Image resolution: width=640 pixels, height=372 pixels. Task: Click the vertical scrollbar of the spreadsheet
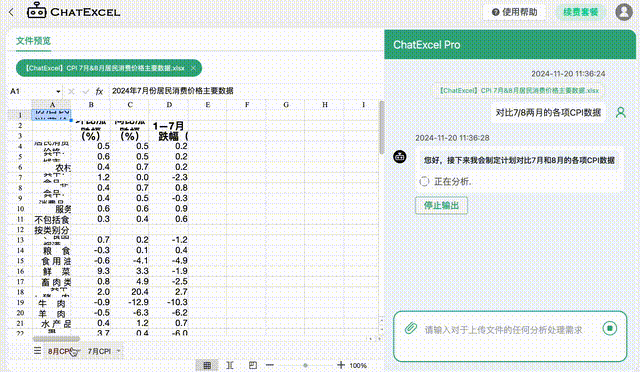tap(382, 127)
